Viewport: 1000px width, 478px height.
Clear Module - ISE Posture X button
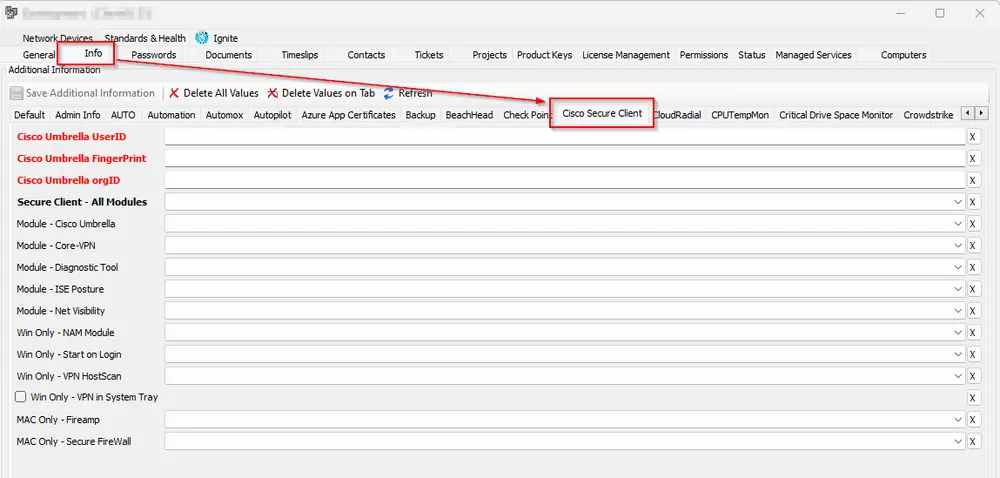(973, 289)
